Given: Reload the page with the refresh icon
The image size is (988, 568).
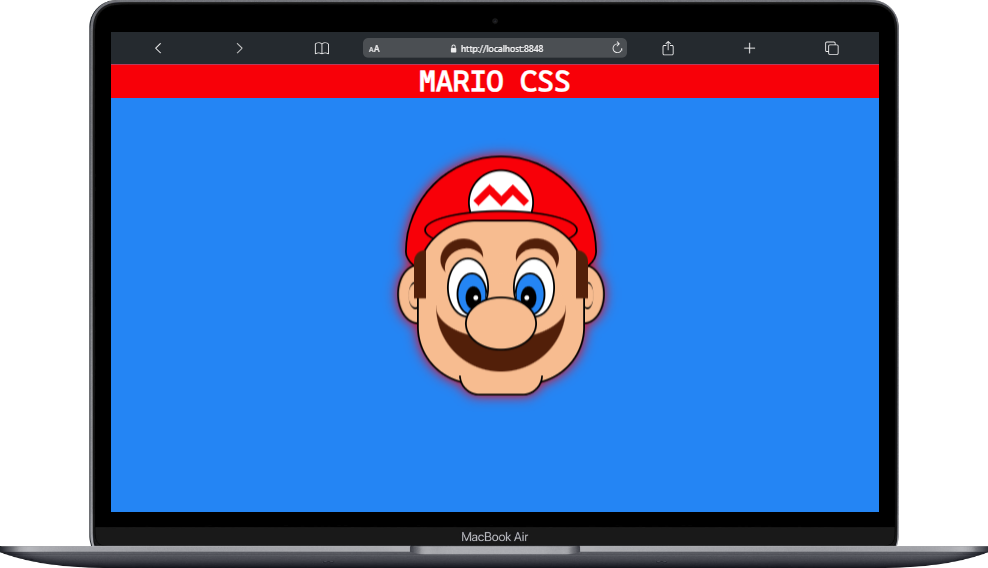Looking at the screenshot, I should click(617, 48).
